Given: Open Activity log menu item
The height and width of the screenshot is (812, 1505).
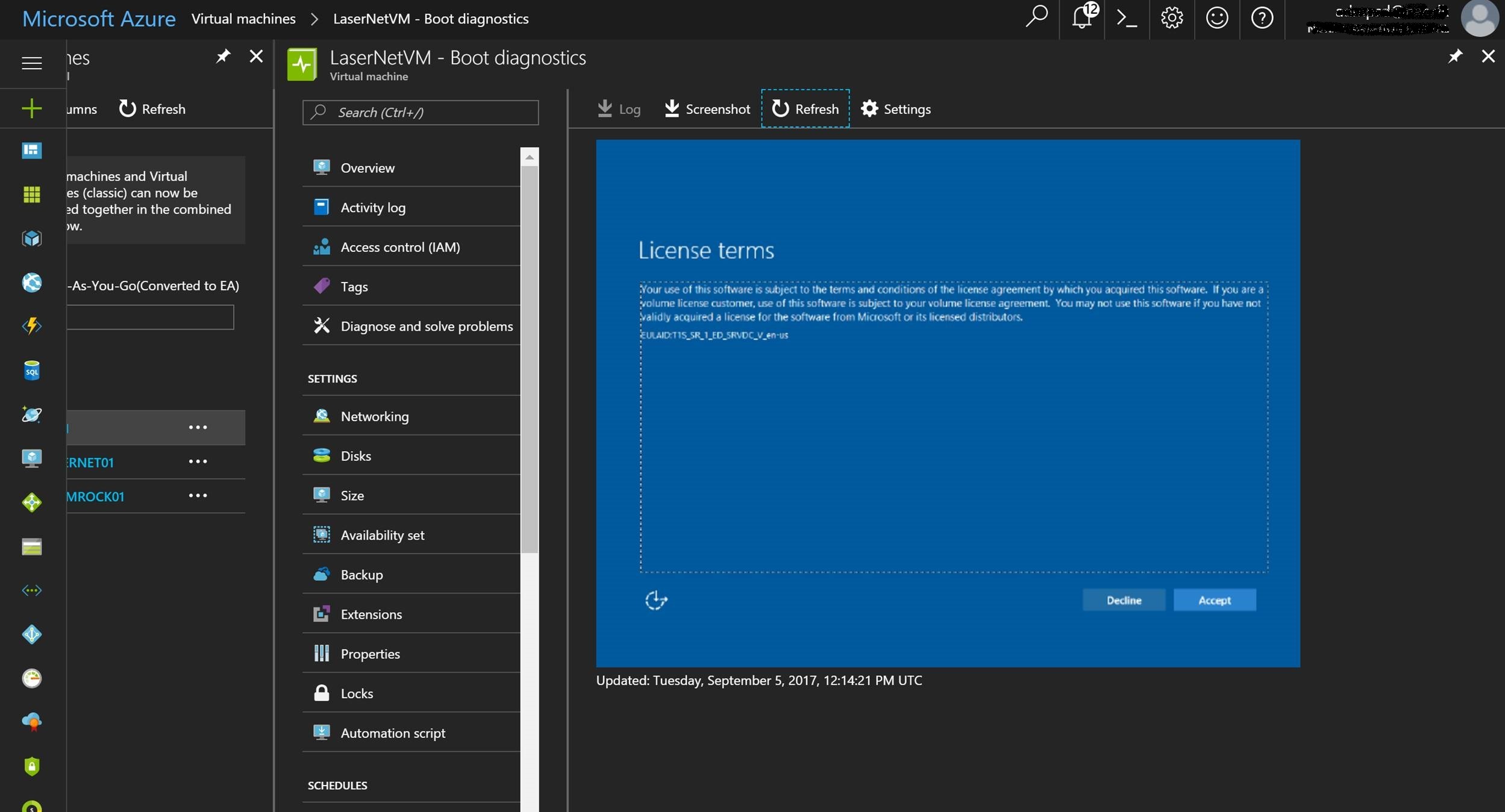Looking at the screenshot, I should [x=411, y=207].
